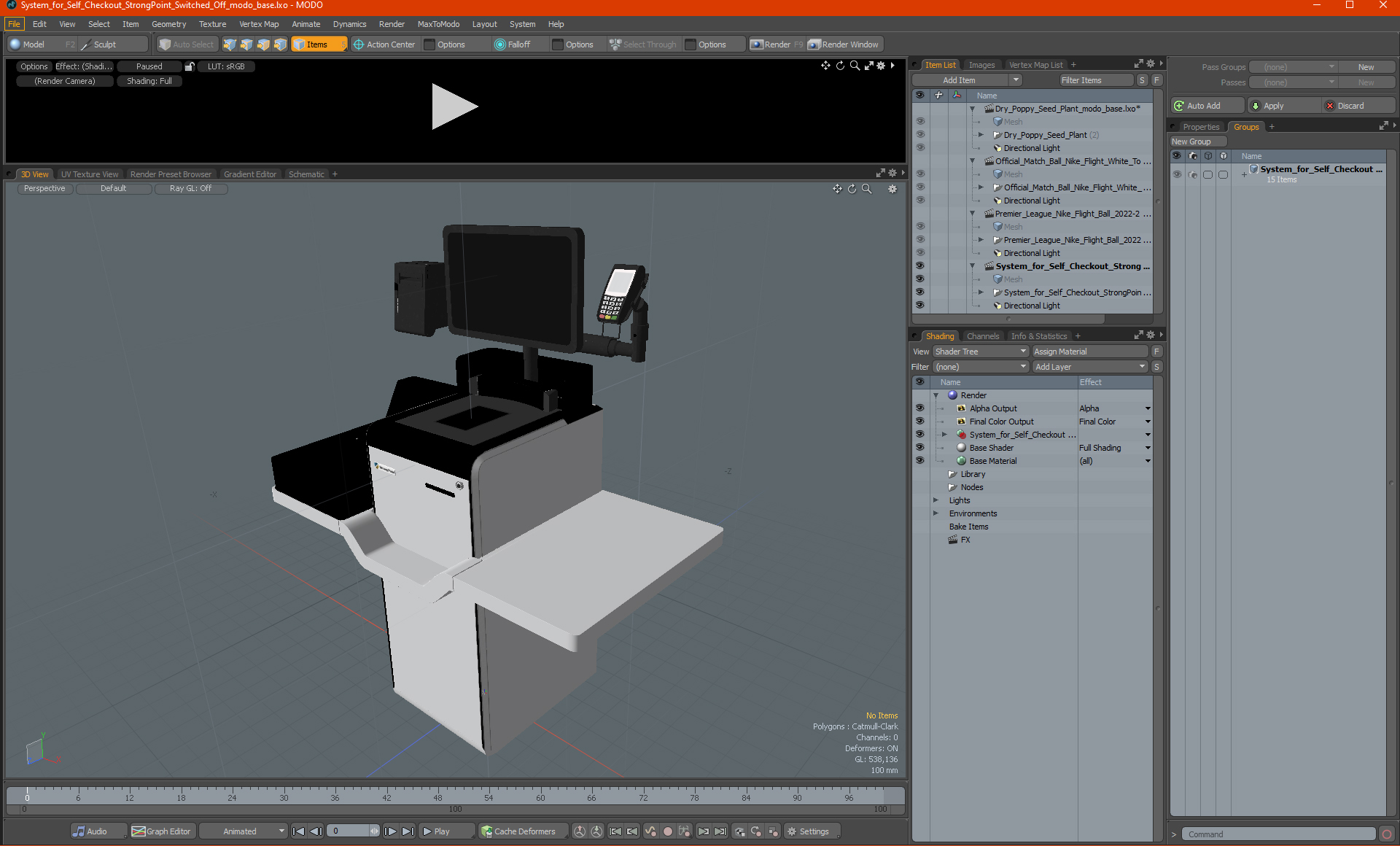Switch to UV Texture View tab
This screenshot has width=1400, height=846.
(x=89, y=174)
